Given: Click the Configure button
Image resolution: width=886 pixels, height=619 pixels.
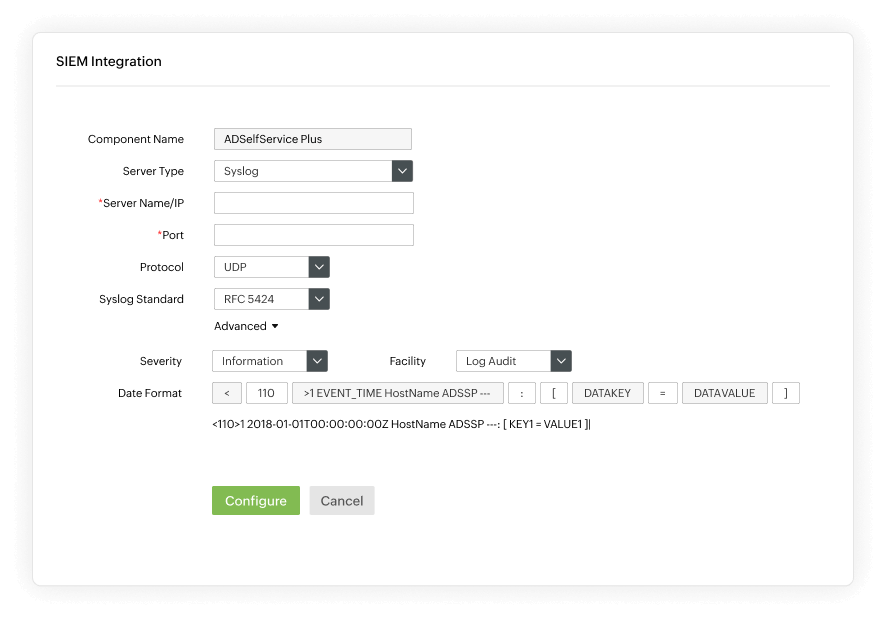Looking at the screenshot, I should coord(255,500).
